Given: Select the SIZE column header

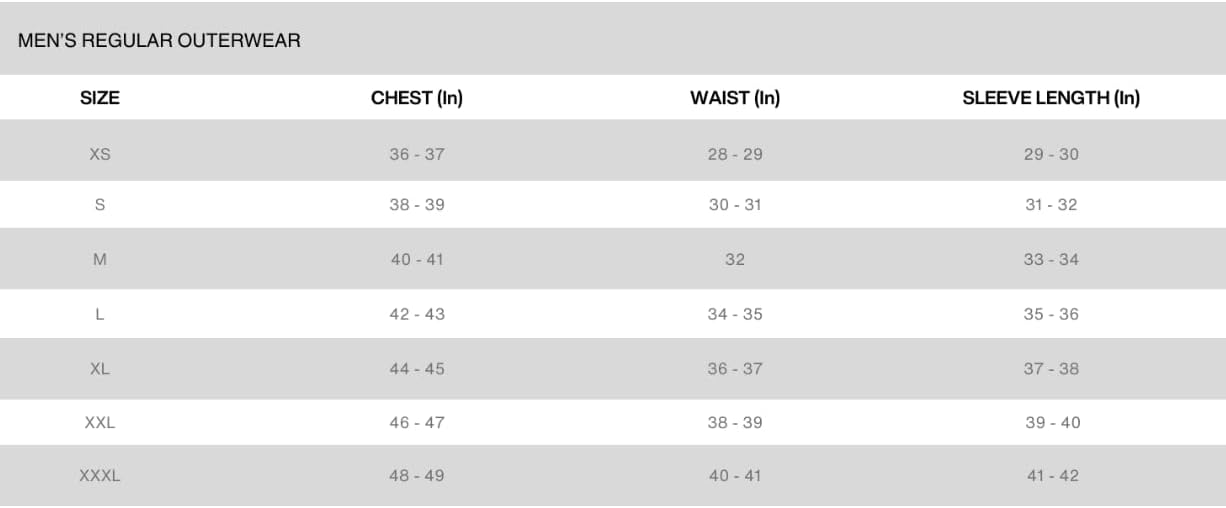Looking at the screenshot, I should pyautogui.click(x=100, y=98).
